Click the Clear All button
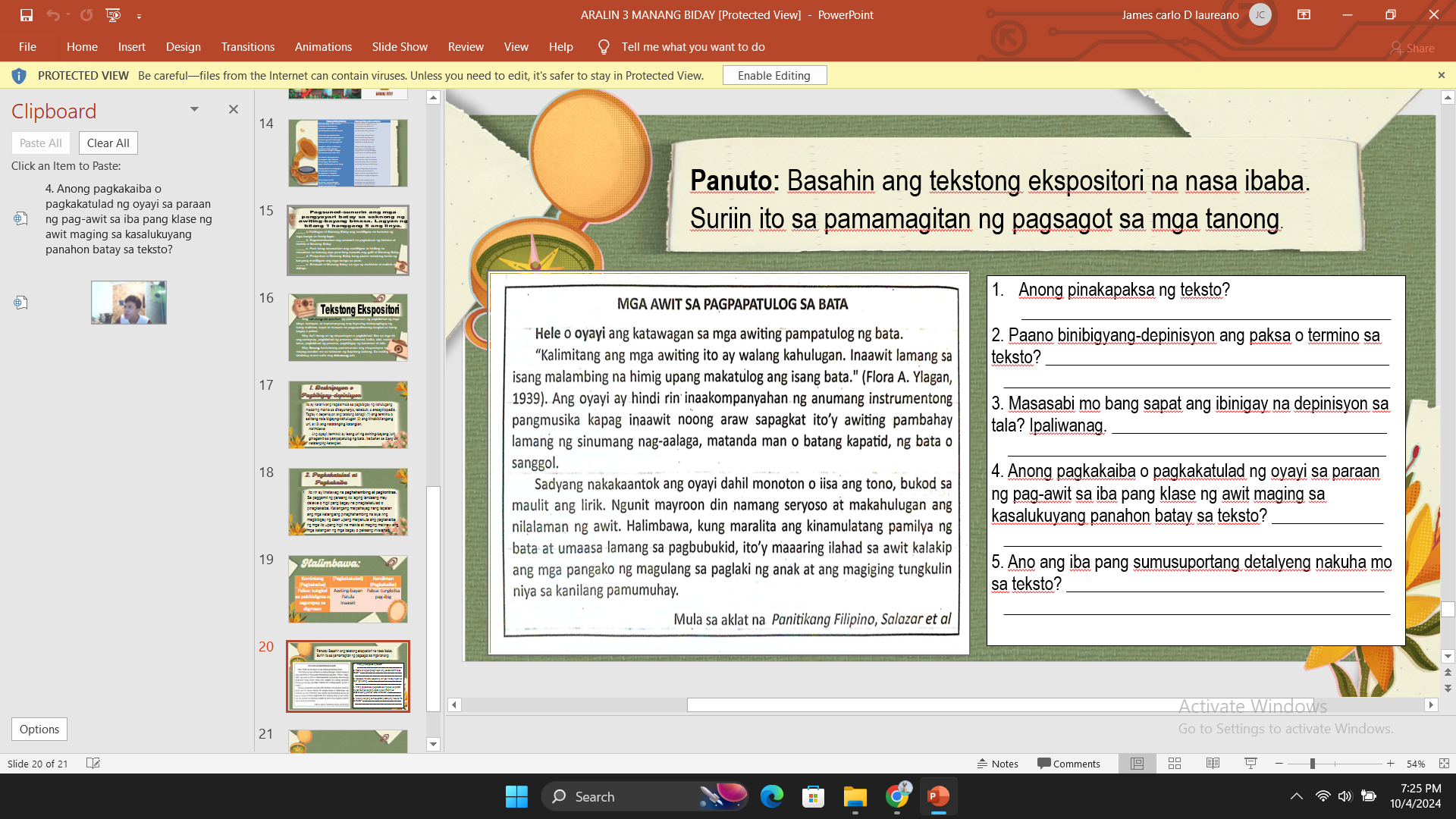 tap(108, 143)
